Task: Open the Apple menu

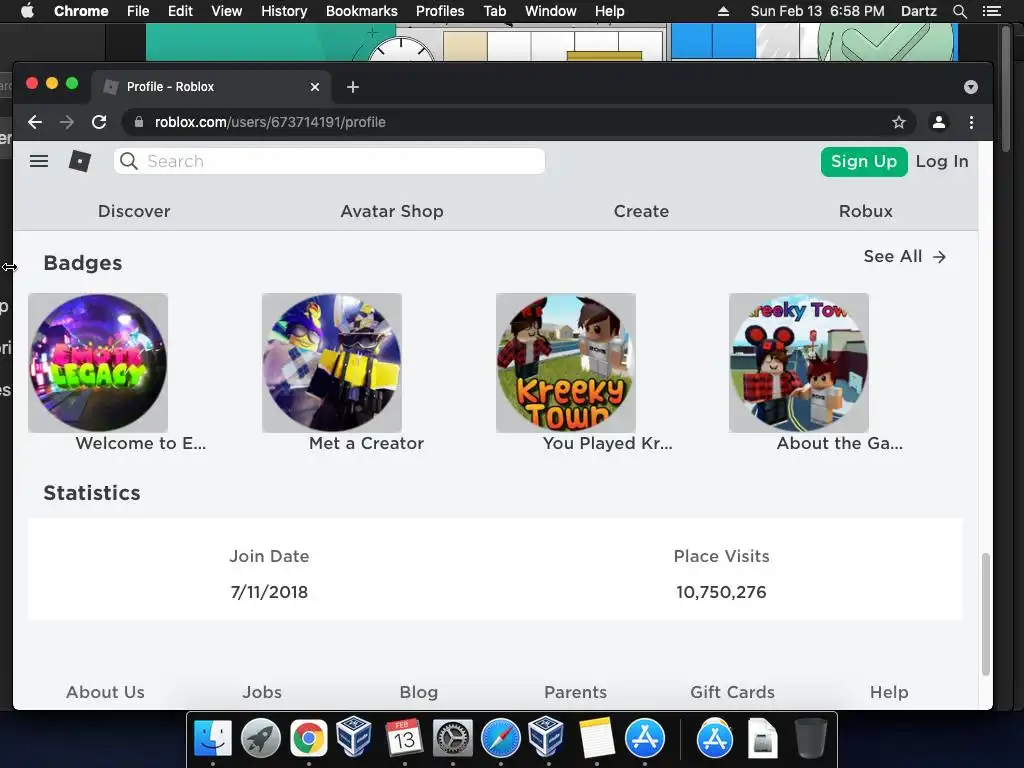Action: pos(27,11)
